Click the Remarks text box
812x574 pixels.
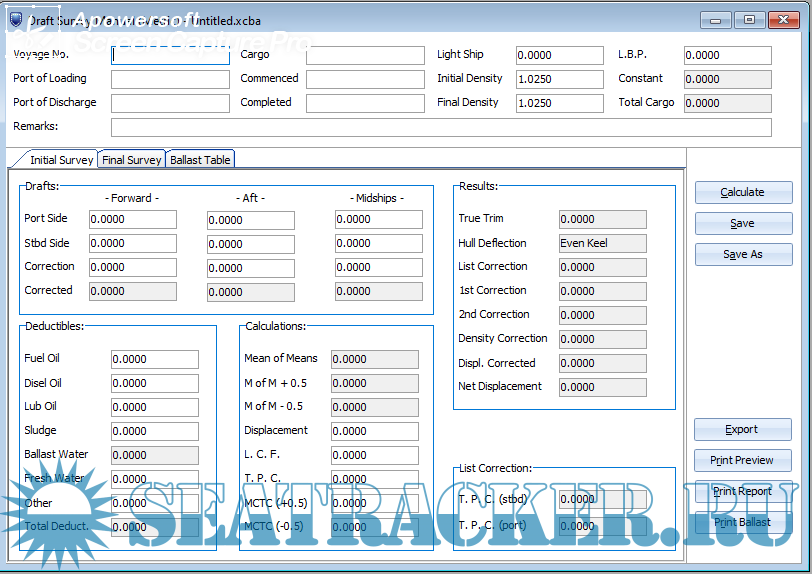click(440, 127)
